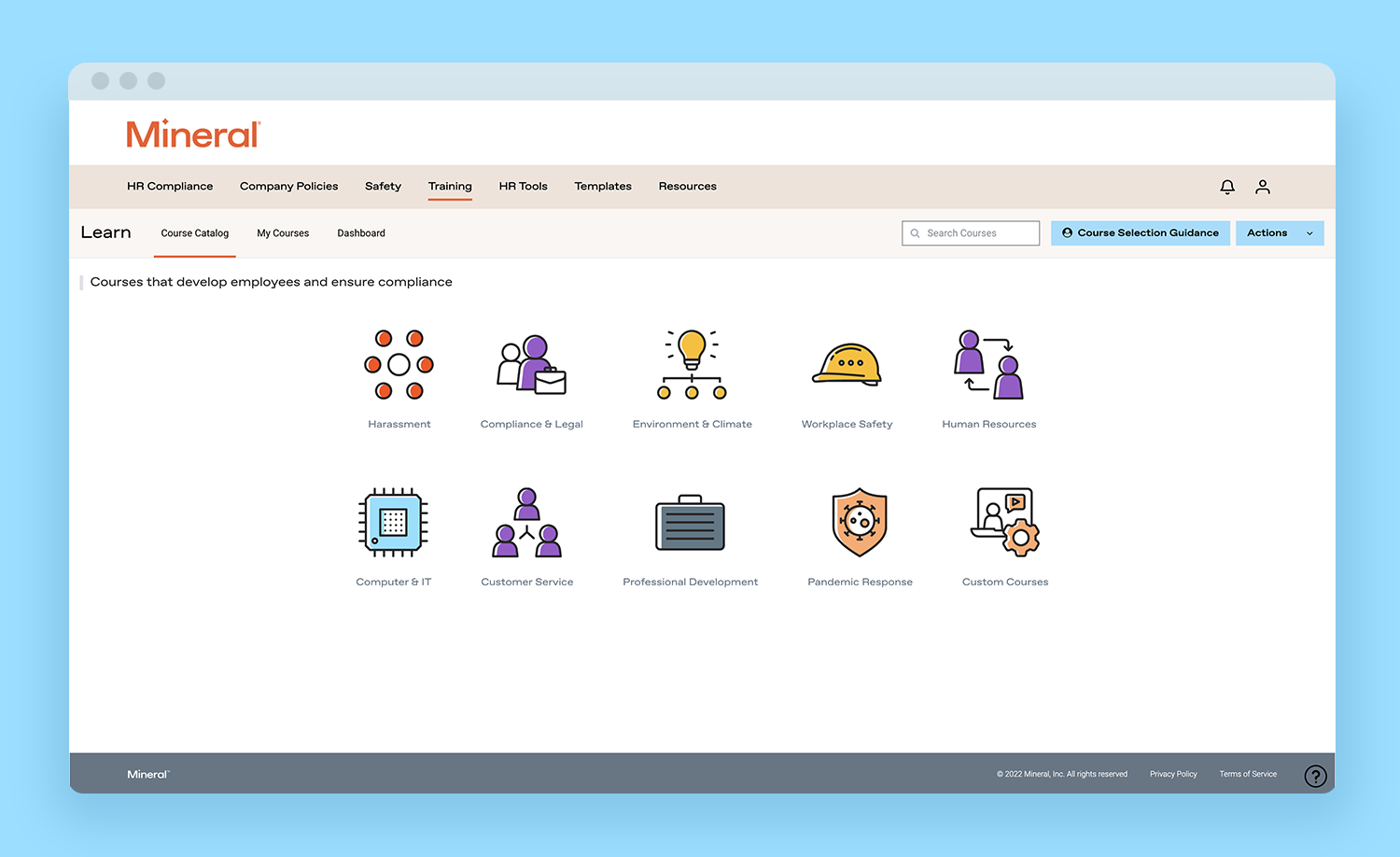The image size is (1400, 857).
Task: Open the Privacy Policy footer link
Action: pos(1173,774)
